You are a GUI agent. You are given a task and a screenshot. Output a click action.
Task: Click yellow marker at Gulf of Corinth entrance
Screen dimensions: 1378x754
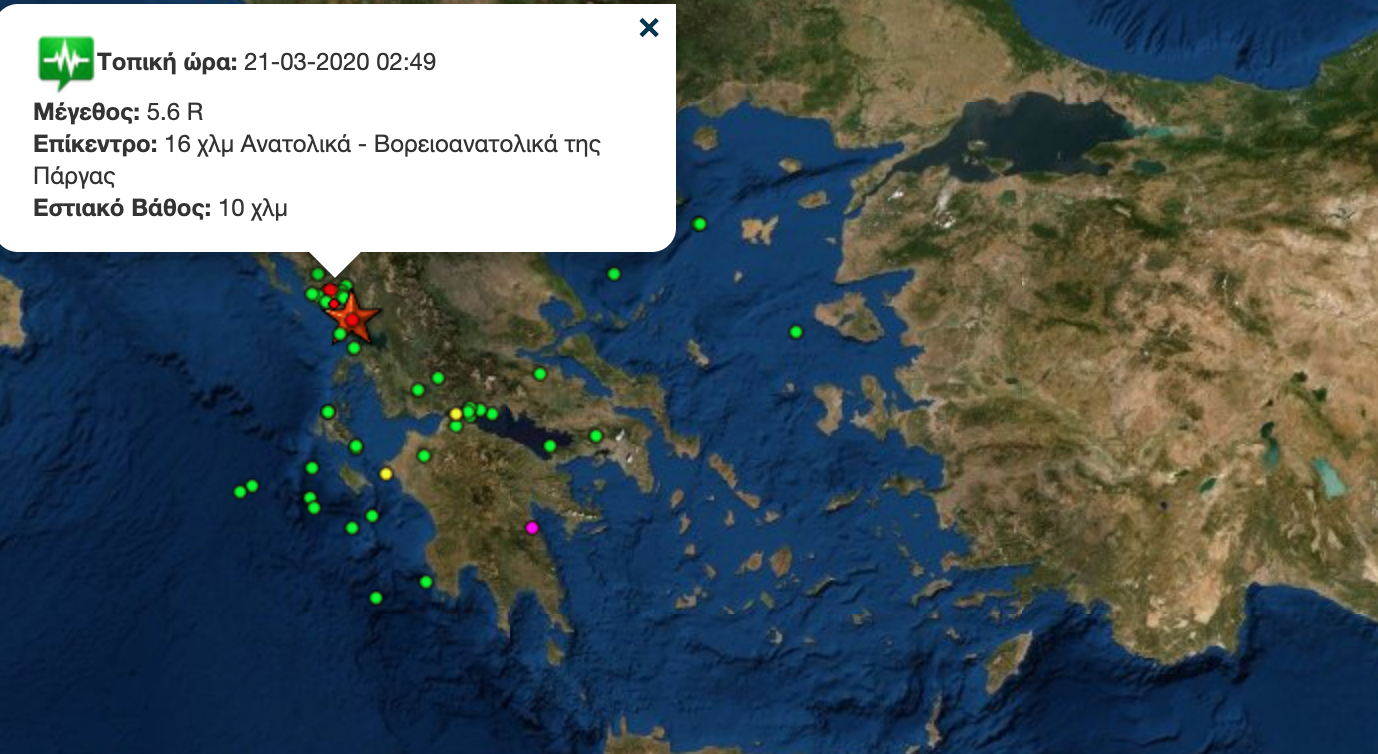point(456,413)
